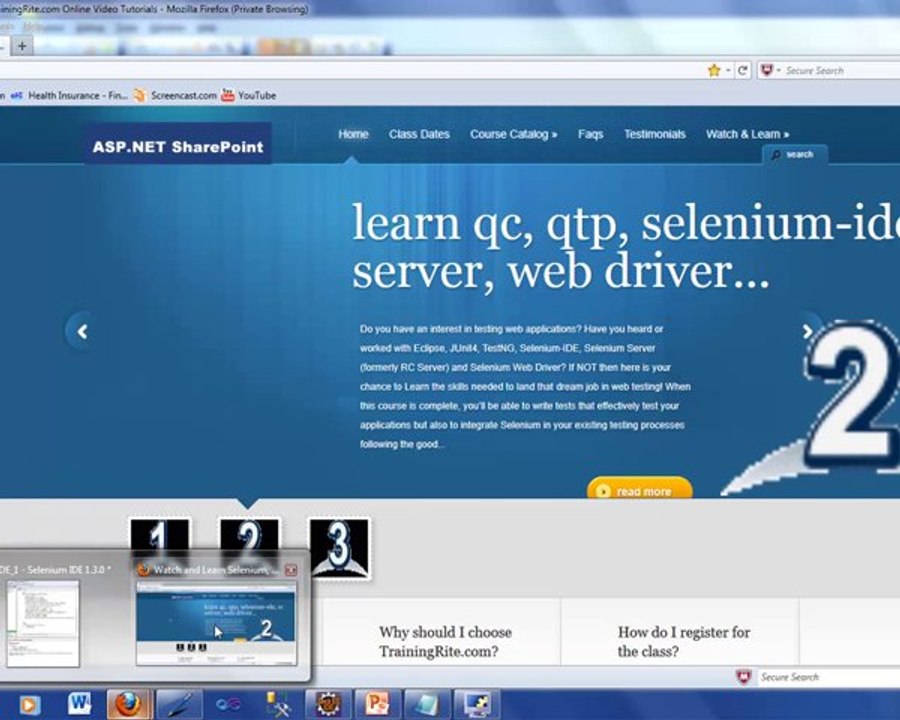
Task: Open the Faqs page
Action: (x=590, y=134)
